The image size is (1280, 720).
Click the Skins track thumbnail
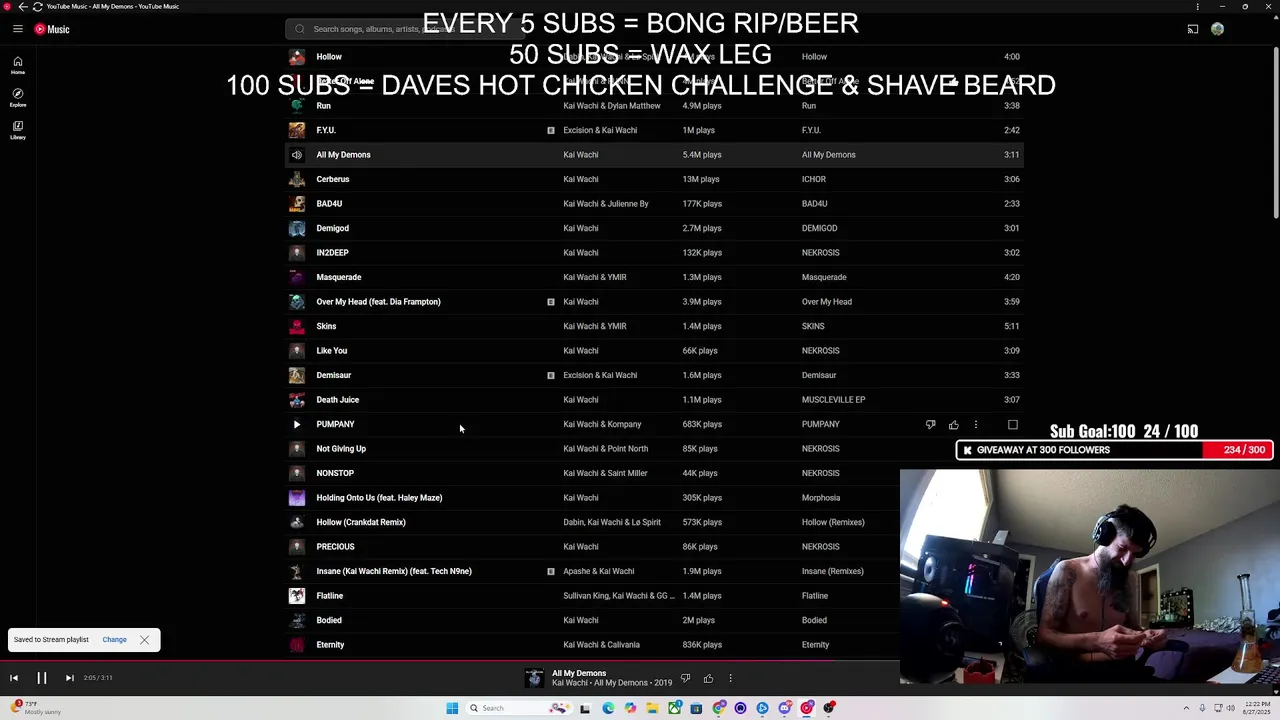click(296, 326)
